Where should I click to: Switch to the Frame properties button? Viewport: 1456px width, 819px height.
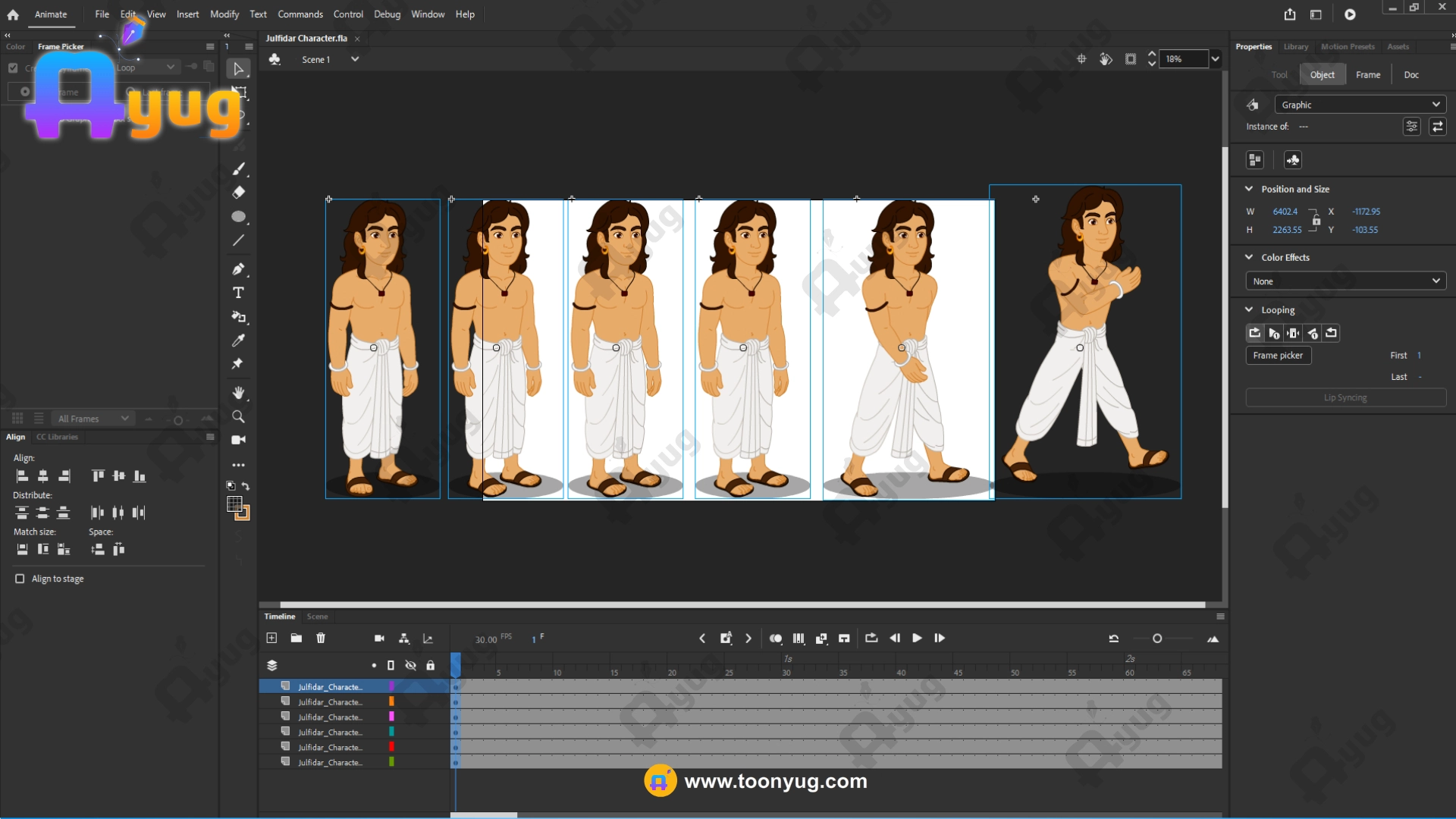pos(1368,74)
